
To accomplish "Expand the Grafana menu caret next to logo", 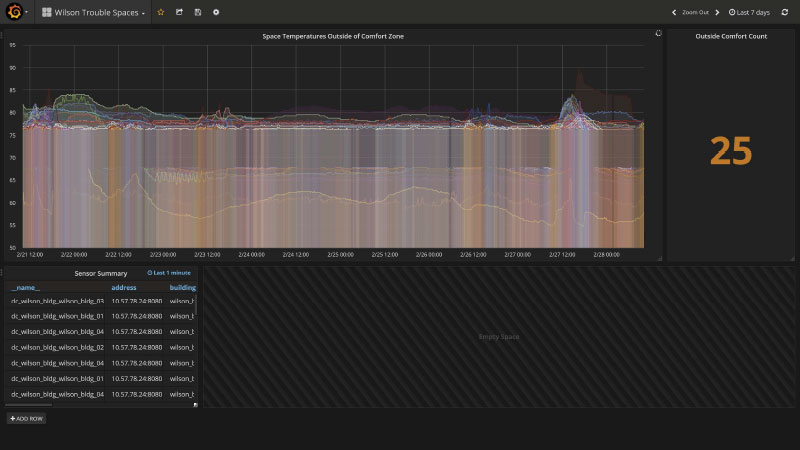I will point(27,12).
